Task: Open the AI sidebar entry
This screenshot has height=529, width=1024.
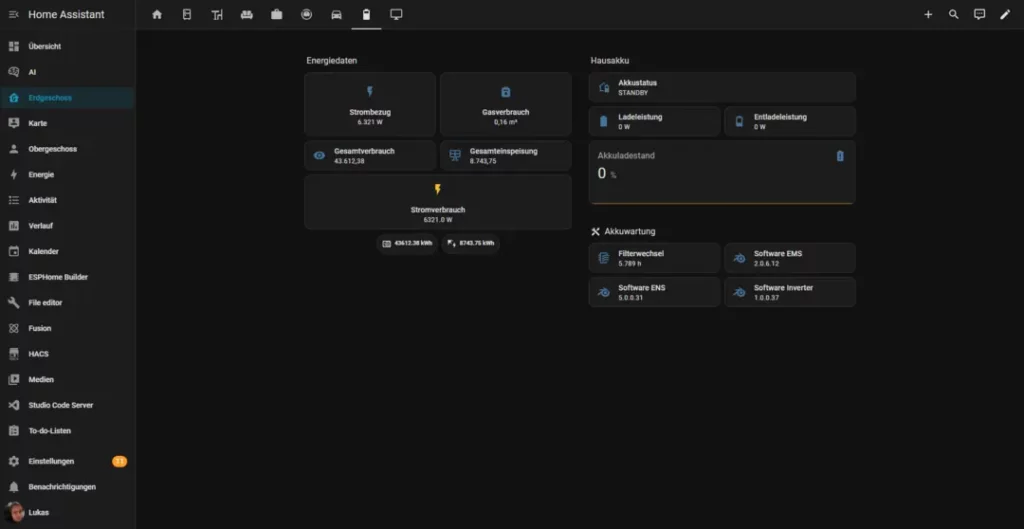Action: point(68,72)
